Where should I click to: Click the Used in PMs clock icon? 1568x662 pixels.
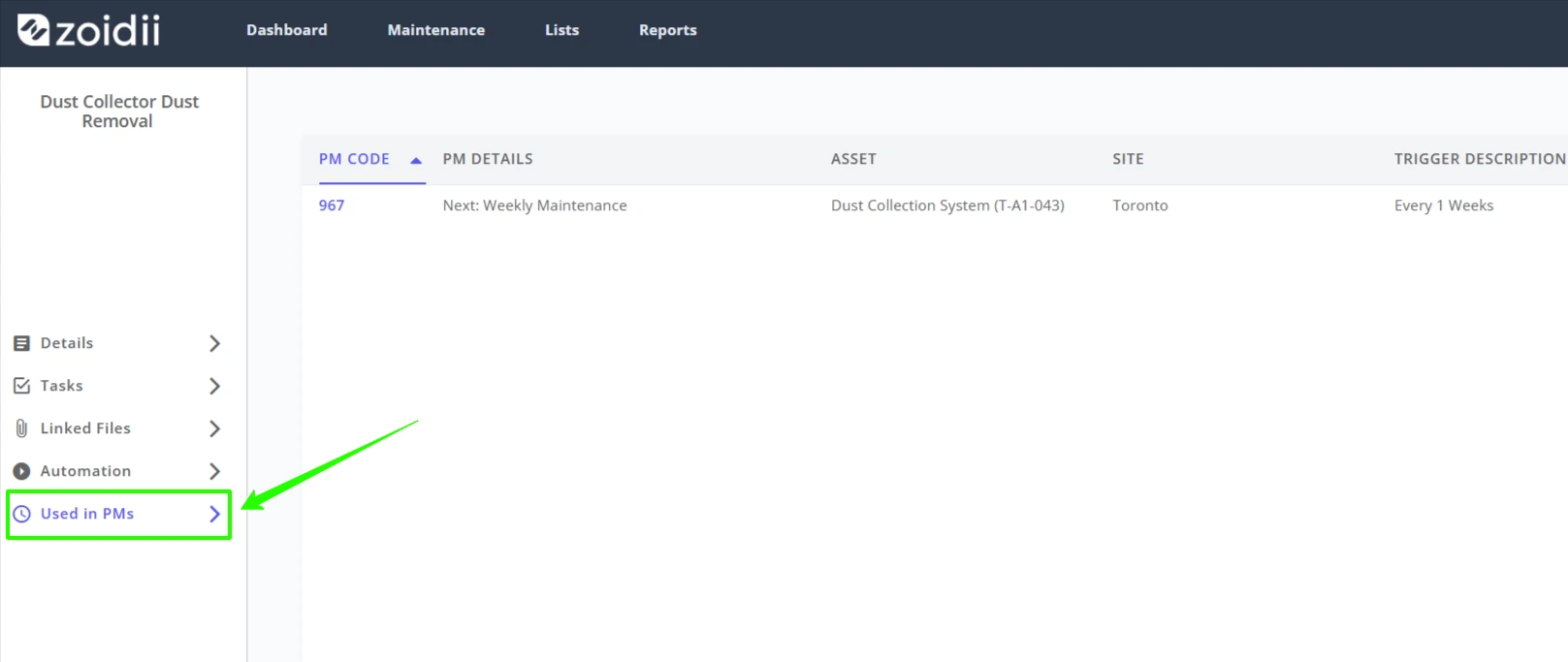[21, 514]
